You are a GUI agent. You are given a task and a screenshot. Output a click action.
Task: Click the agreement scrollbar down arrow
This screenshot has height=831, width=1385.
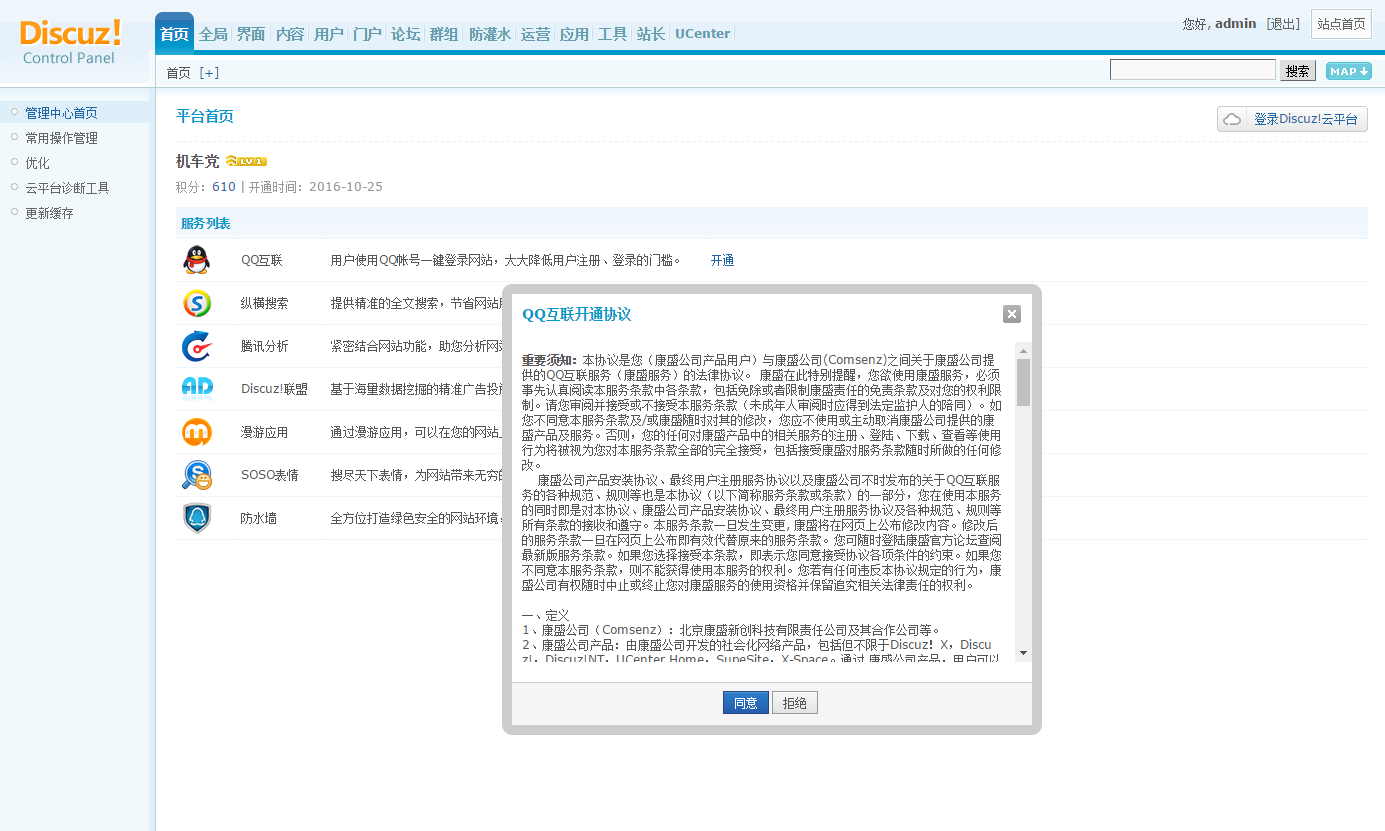pos(1023,653)
